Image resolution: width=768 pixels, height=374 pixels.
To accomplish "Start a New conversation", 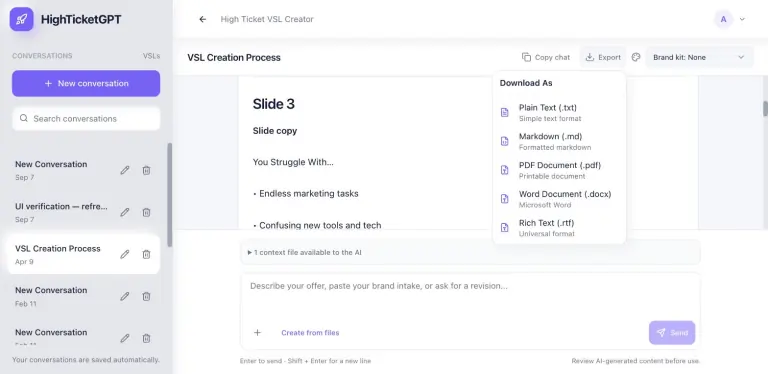I will pyautogui.click(x=86, y=83).
